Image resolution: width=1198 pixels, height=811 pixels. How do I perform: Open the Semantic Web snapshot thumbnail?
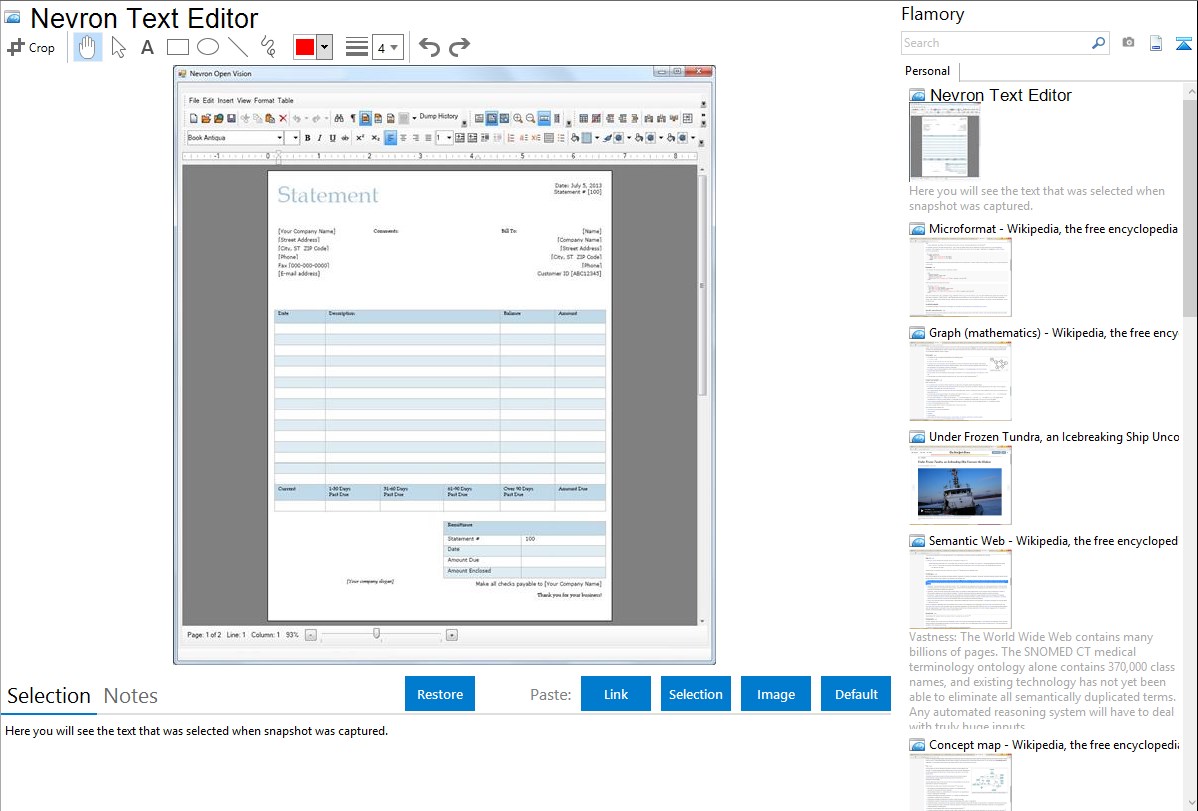pos(960,589)
